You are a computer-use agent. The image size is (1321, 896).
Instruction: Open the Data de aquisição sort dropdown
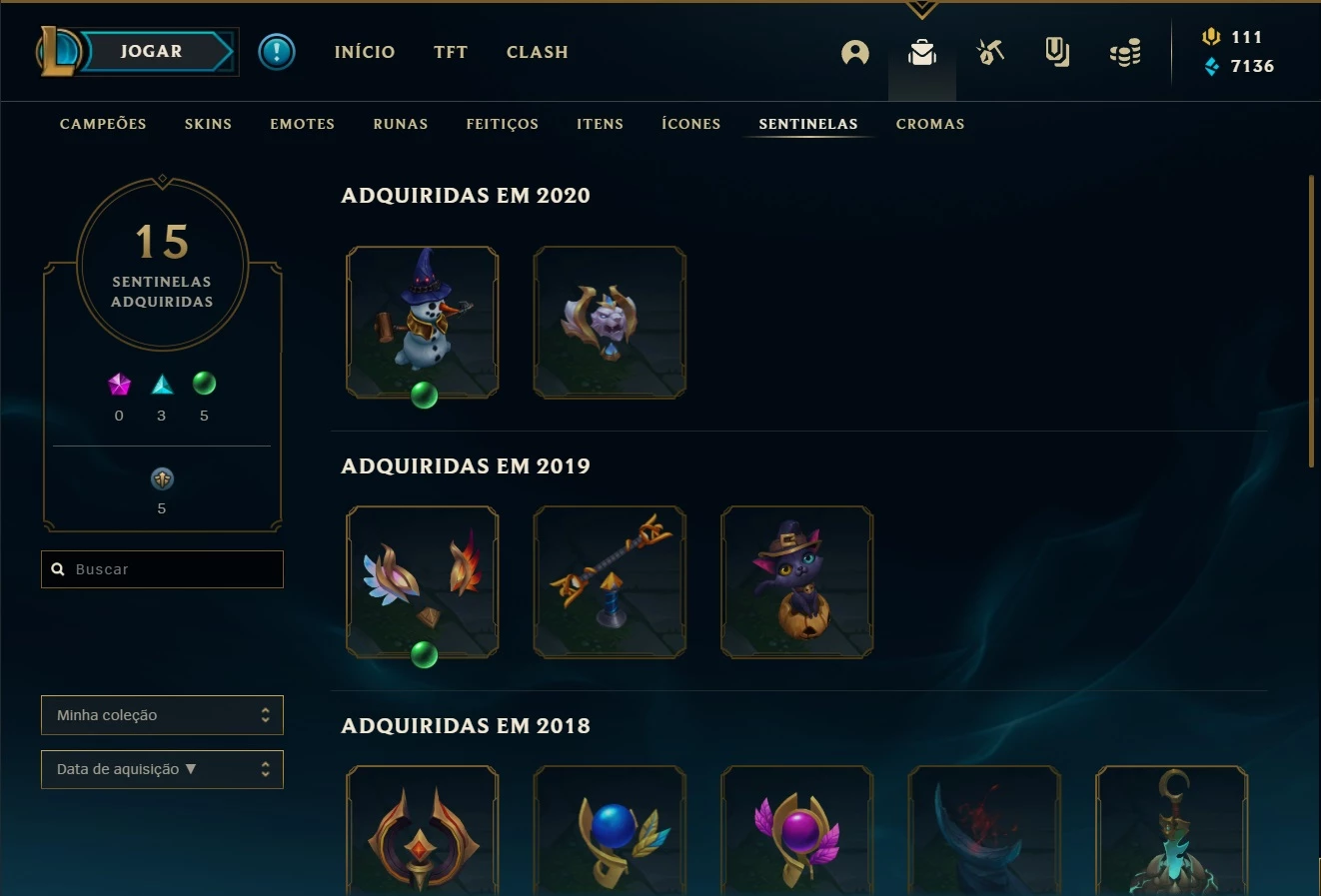point(162,769)
